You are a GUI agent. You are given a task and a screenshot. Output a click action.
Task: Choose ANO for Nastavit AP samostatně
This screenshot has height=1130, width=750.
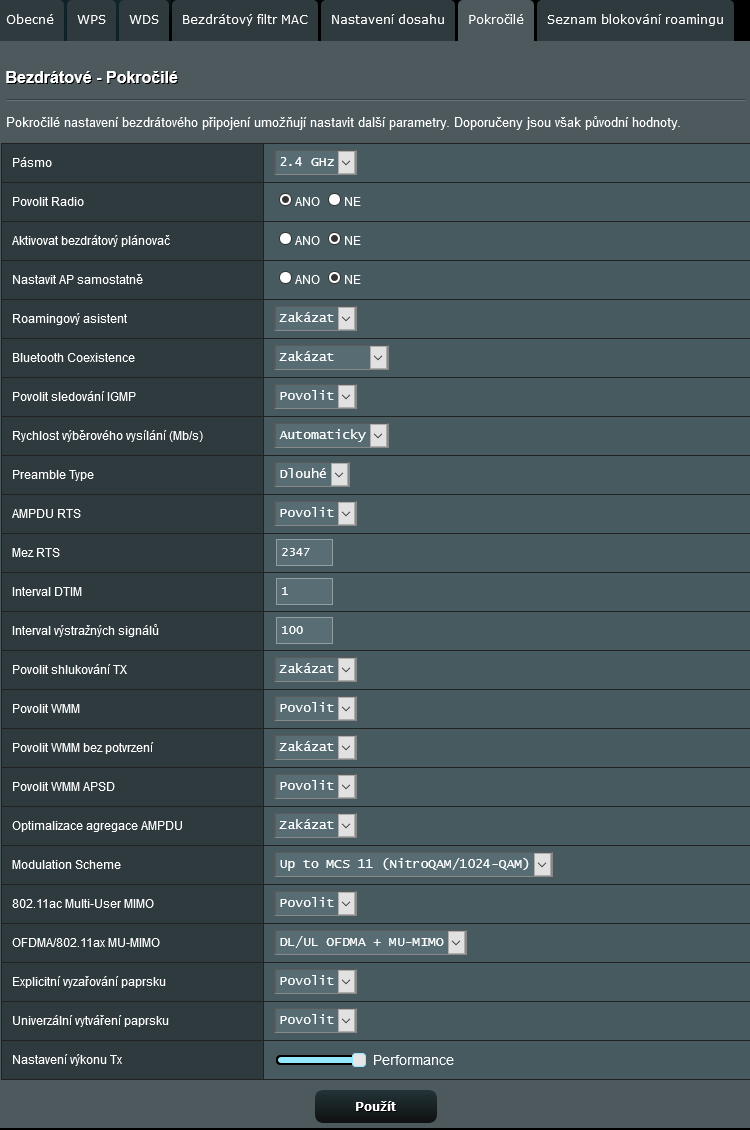click(286, 278)
